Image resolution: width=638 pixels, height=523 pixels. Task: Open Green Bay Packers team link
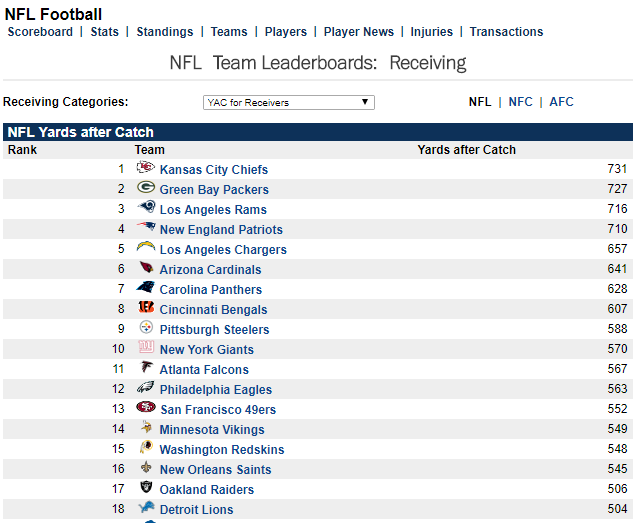tap(214, 190)
